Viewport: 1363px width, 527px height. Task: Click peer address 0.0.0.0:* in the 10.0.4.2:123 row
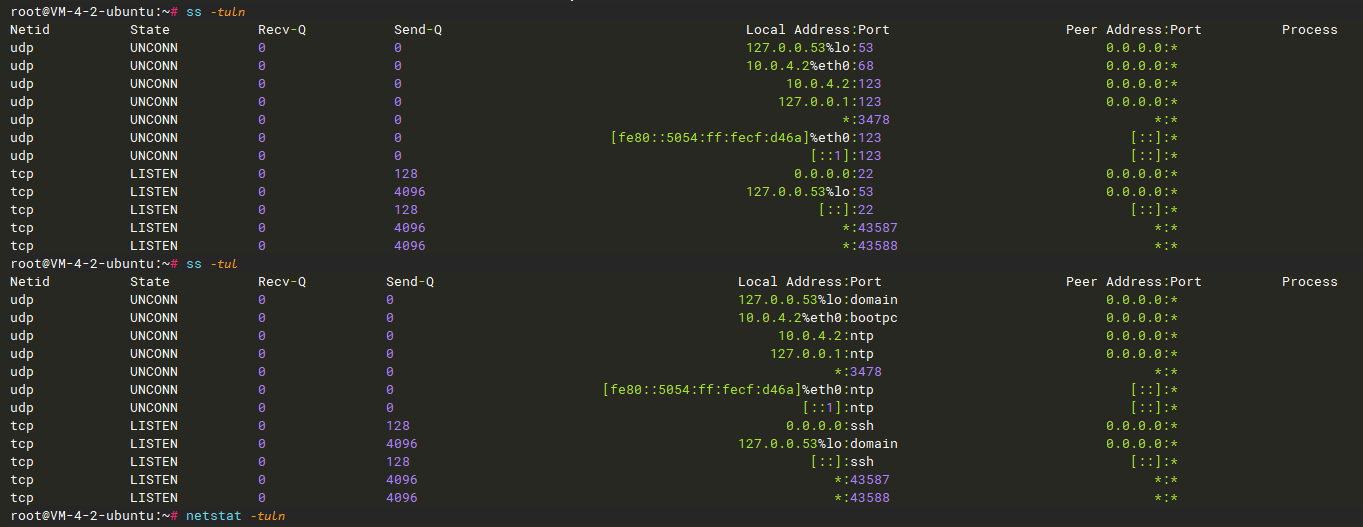pos(1142,84)
